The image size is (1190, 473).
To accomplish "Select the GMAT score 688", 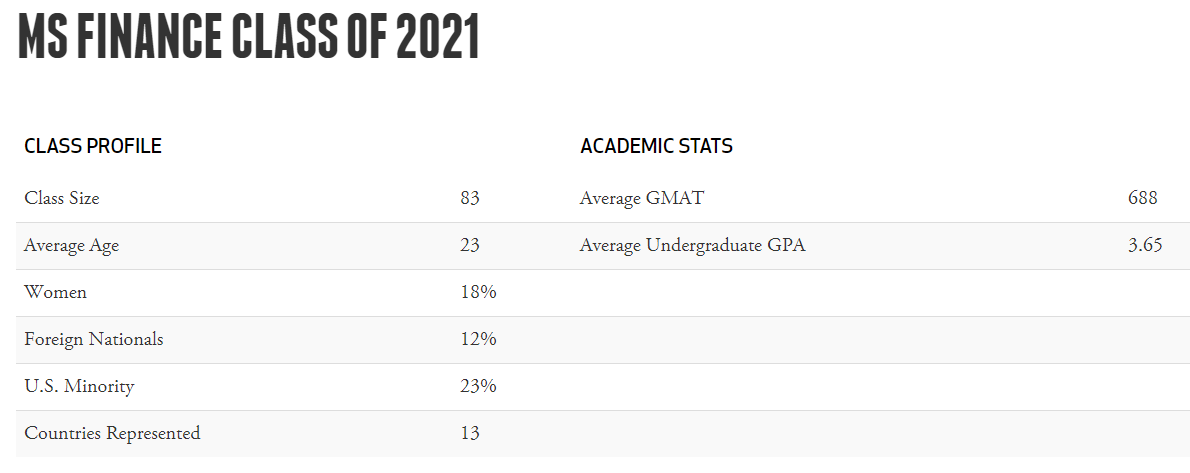I will (x=1142, y=198).
